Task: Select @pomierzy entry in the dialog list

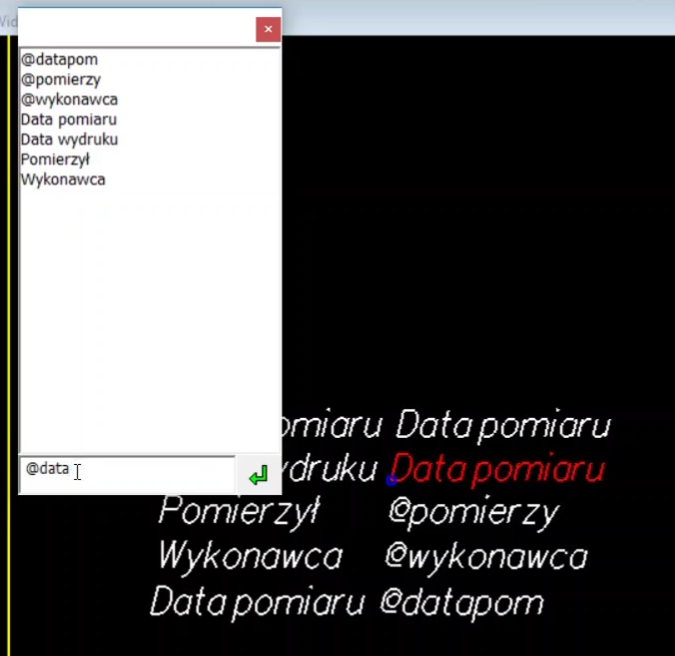Action: coord(60,80)
